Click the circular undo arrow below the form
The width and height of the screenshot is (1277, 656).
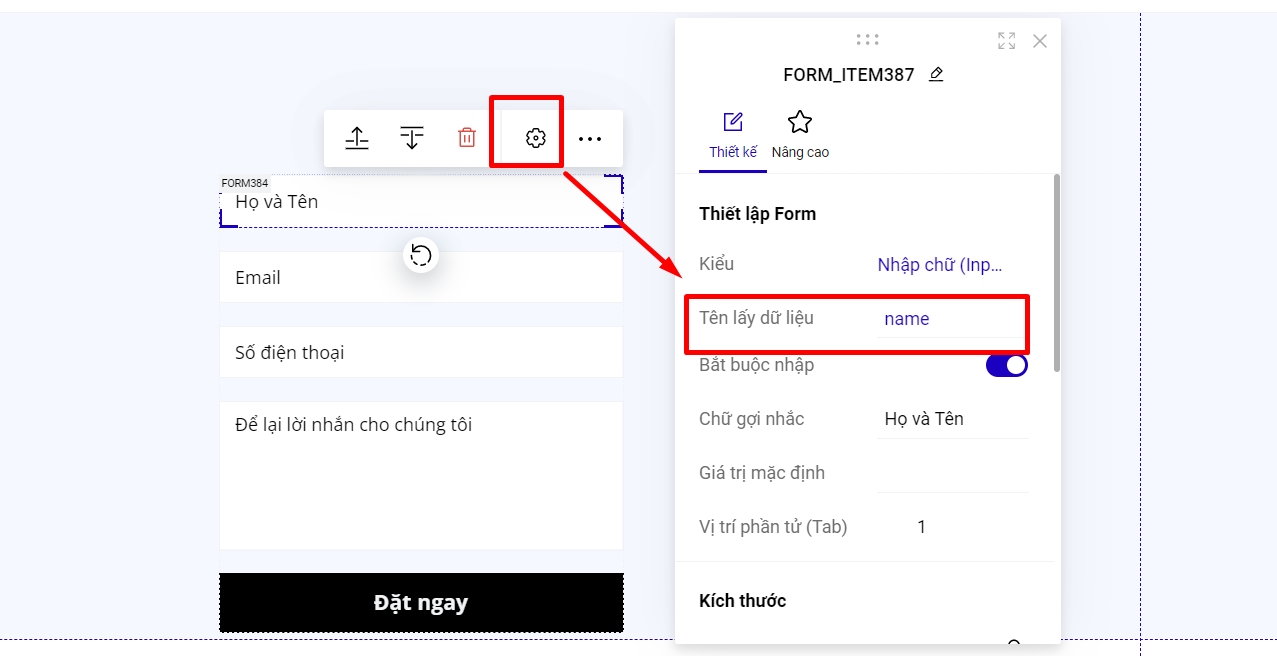point(421,256)
